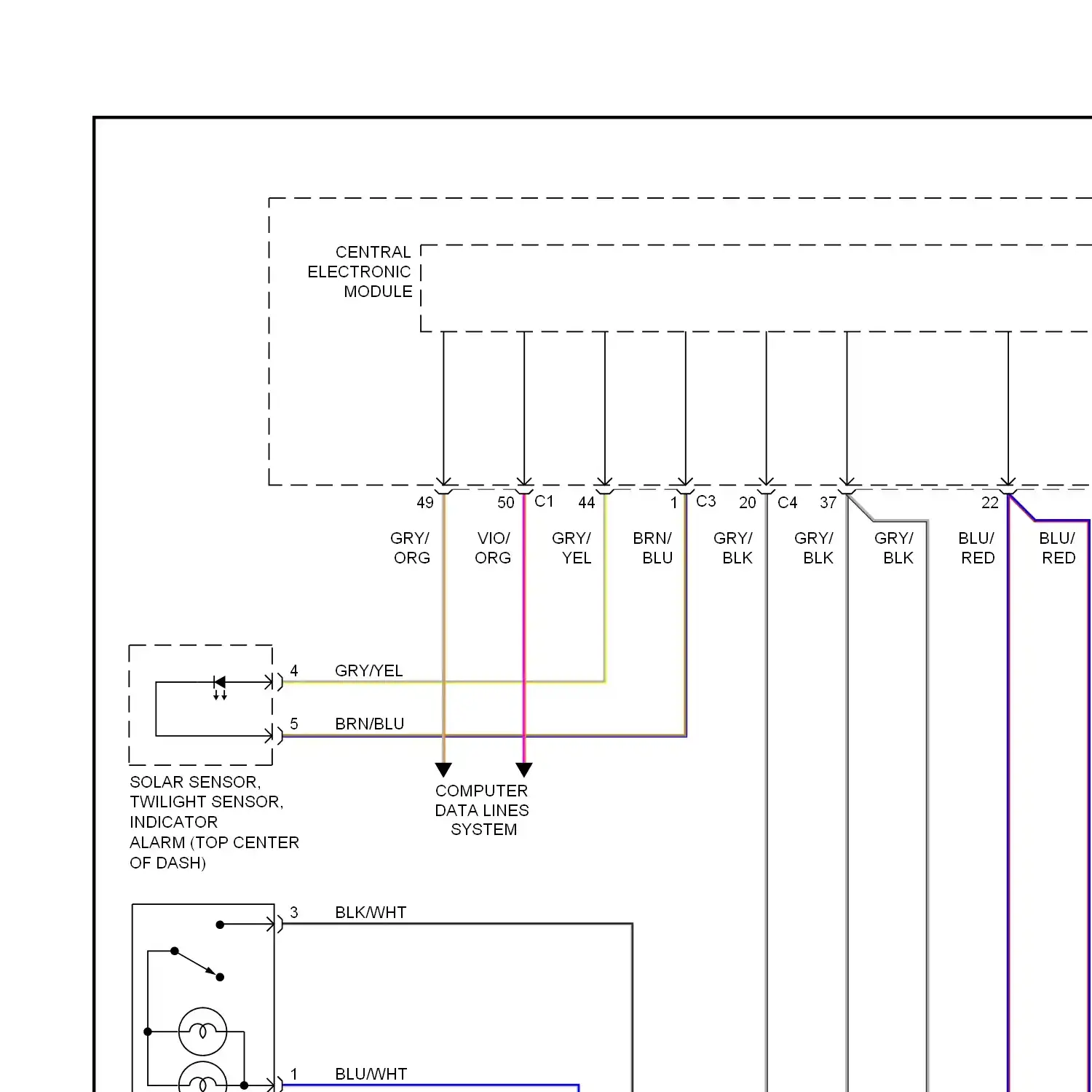Click the VIO/ORG wire color label

(x=493, y=547)
